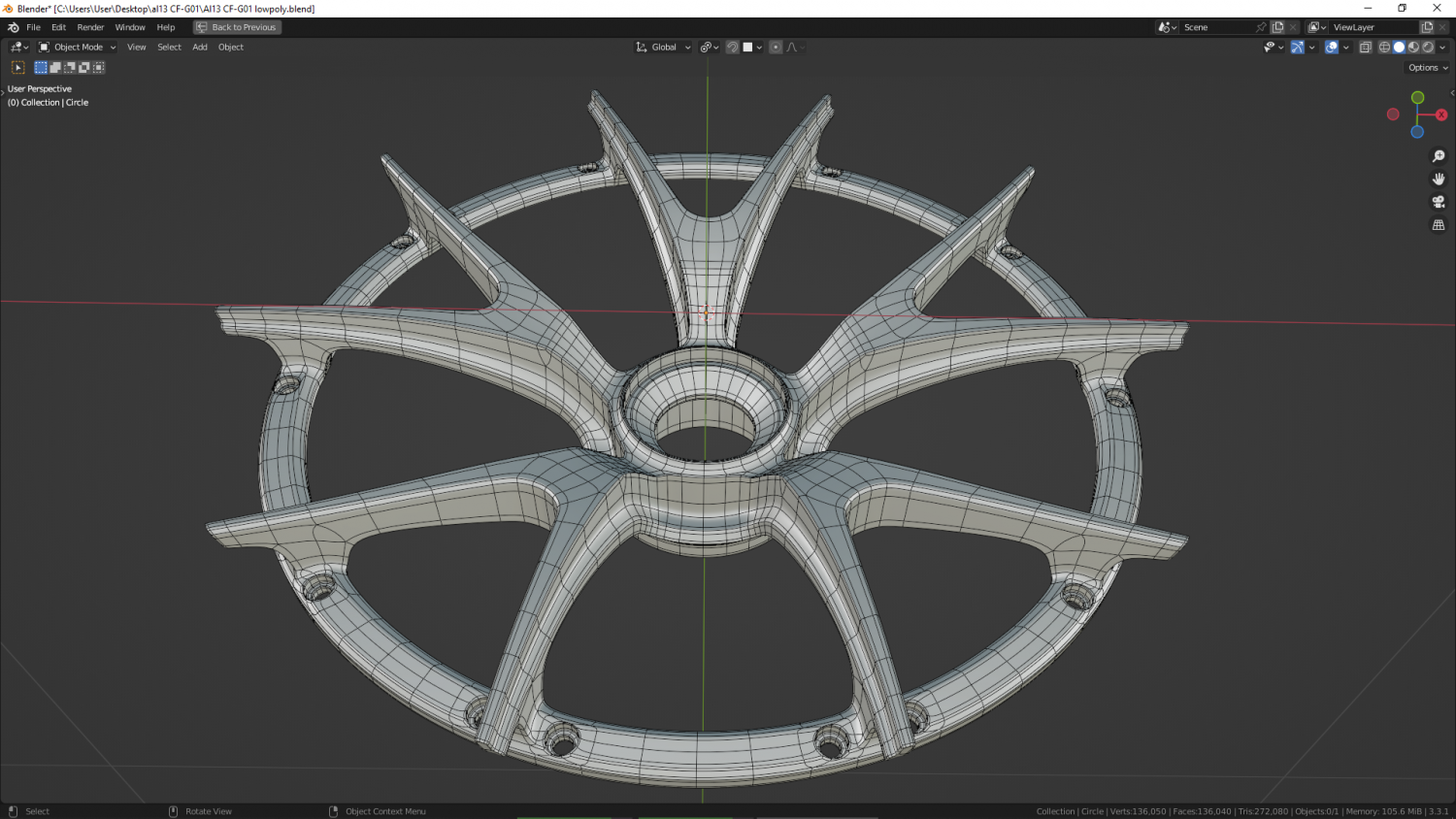Toggle the snapping magnet
This screenshot has height=819, width=1456.
tap(732, 47)
